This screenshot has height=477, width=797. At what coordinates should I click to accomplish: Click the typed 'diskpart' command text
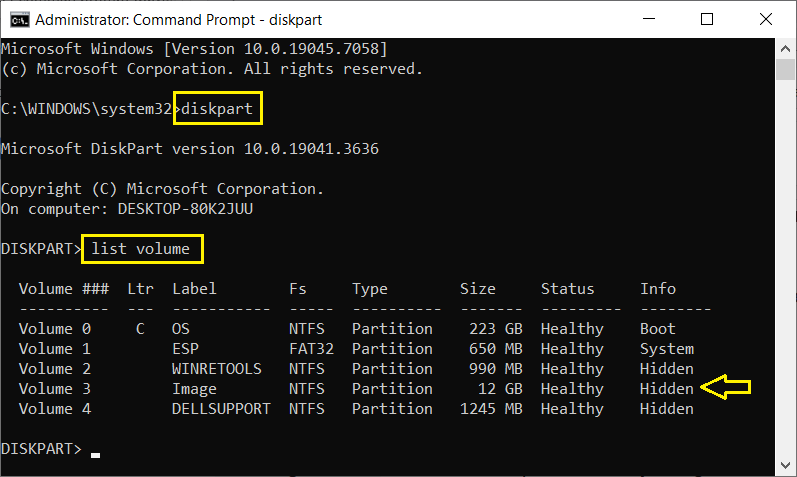[x=217, y=109]
